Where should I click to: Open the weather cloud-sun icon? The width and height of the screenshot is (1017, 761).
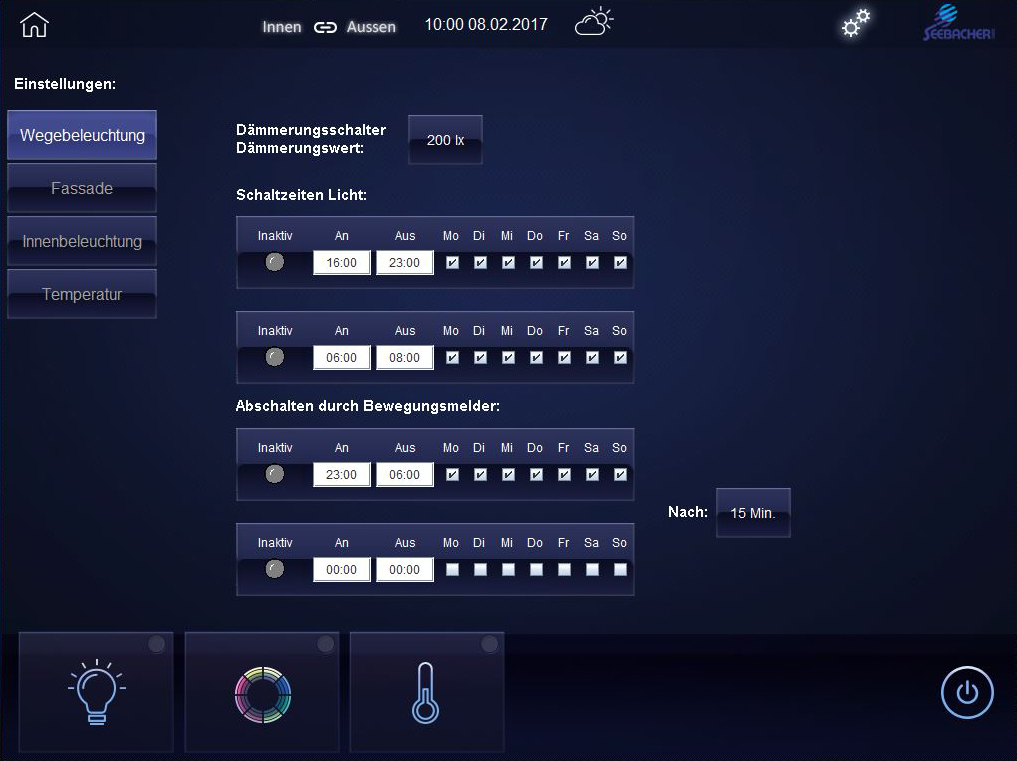[x=594, y=23]
